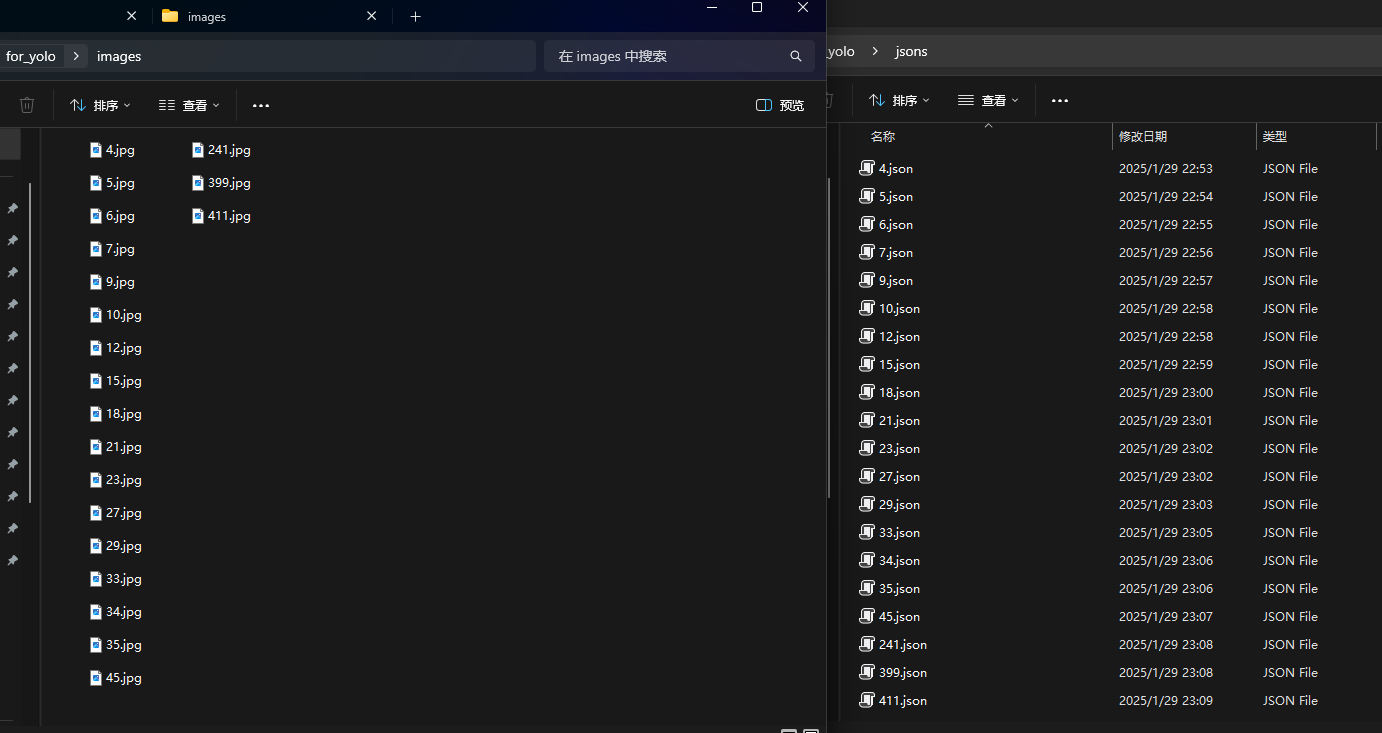The width and height of the screenshot is (1382, 733).
Task: Click the search box 在 images 中搜索
Action: pyautogui.click(x=679, y=56)
